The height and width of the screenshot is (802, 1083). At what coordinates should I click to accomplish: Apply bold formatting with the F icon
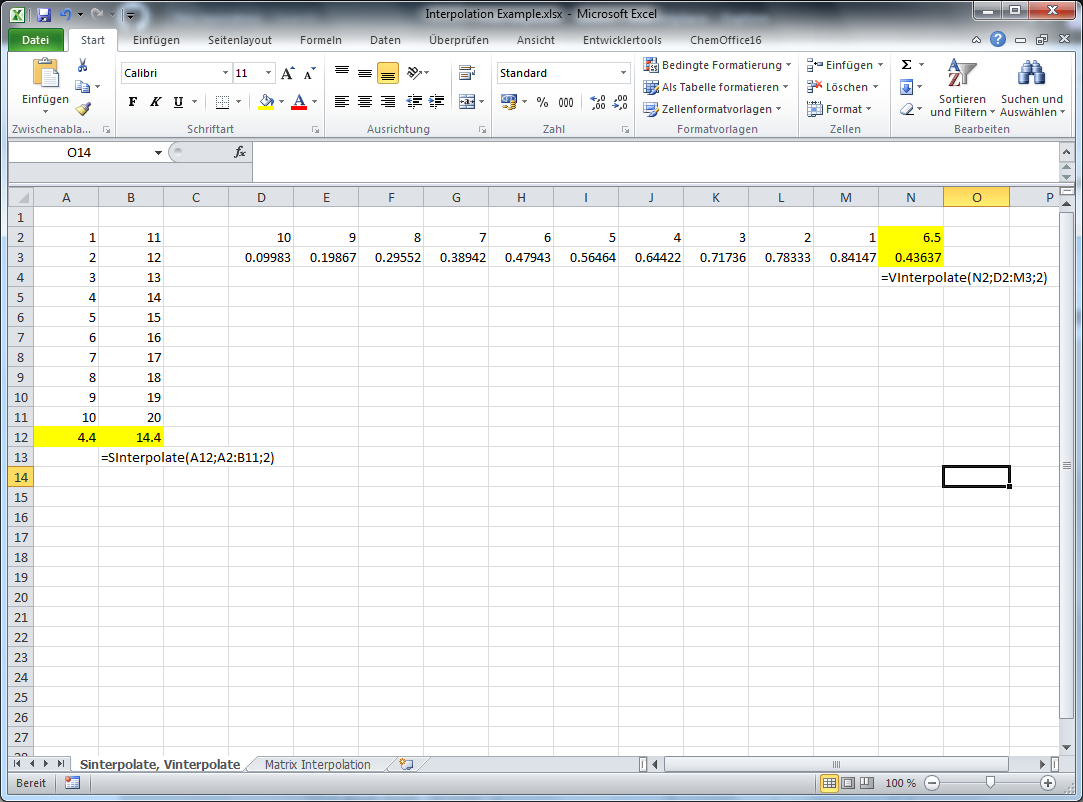(x=131, y=101)
